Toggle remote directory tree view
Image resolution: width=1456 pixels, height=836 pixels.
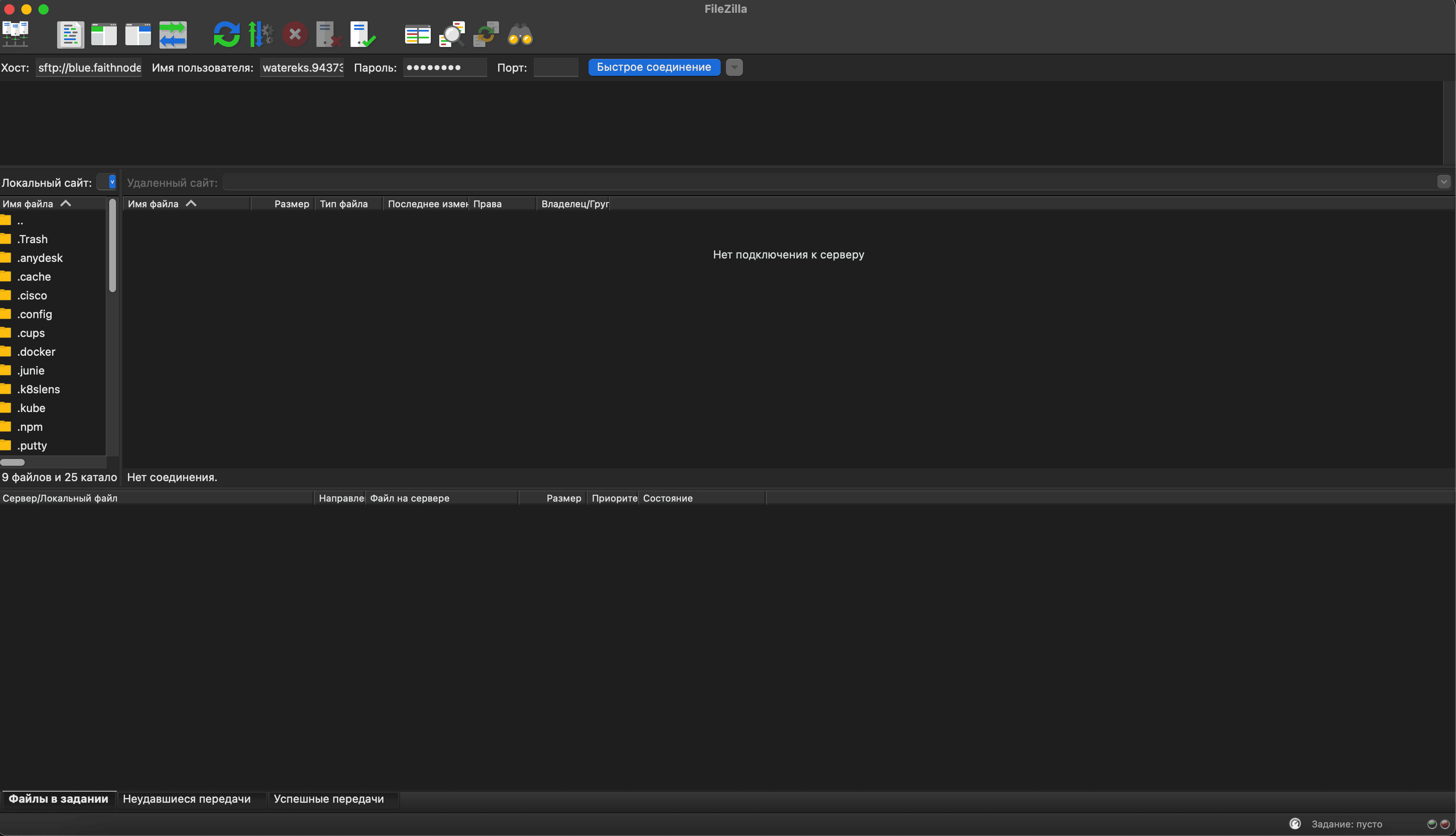click(138, 35)
